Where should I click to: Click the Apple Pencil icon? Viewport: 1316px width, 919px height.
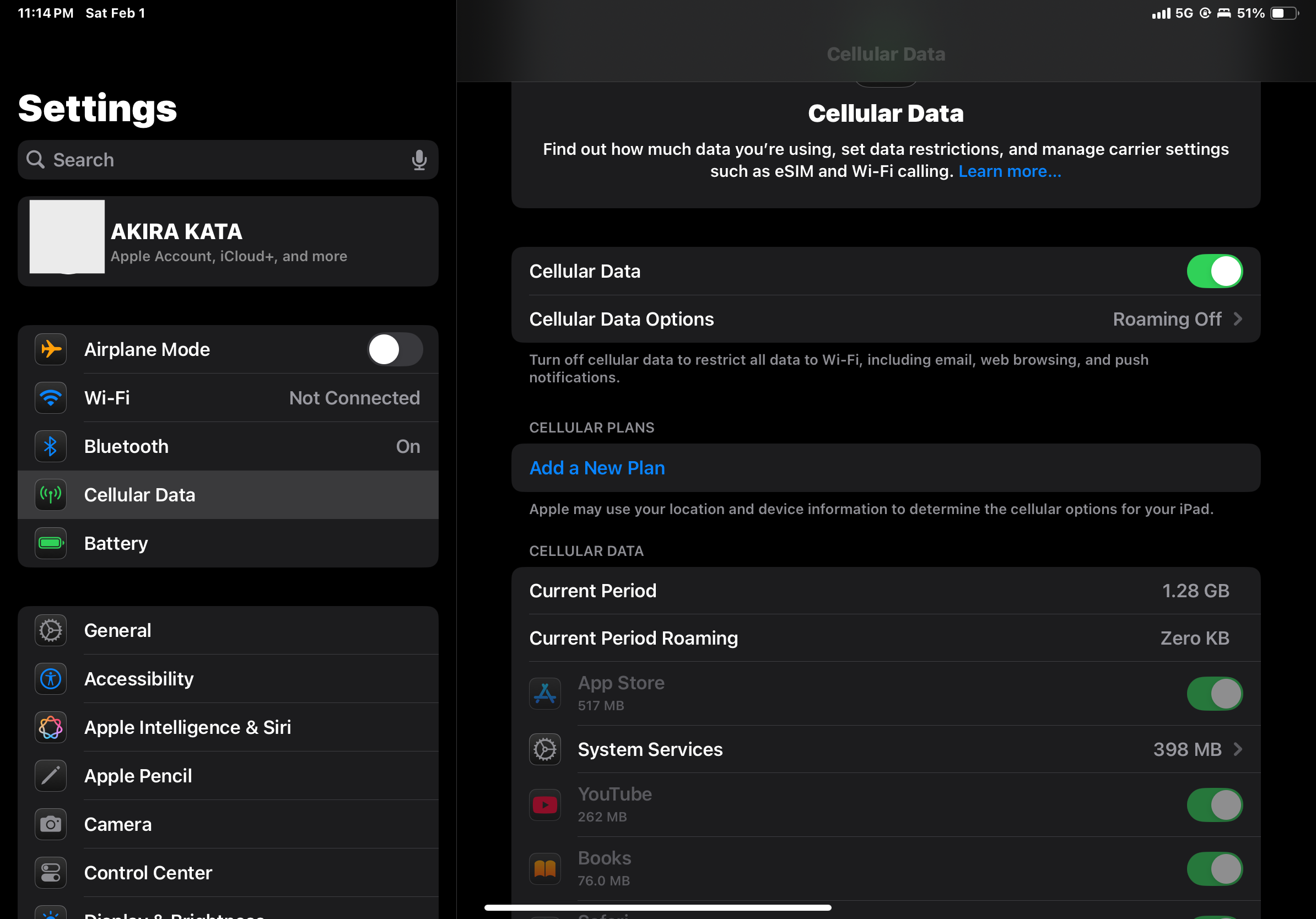tap(51, 775)
